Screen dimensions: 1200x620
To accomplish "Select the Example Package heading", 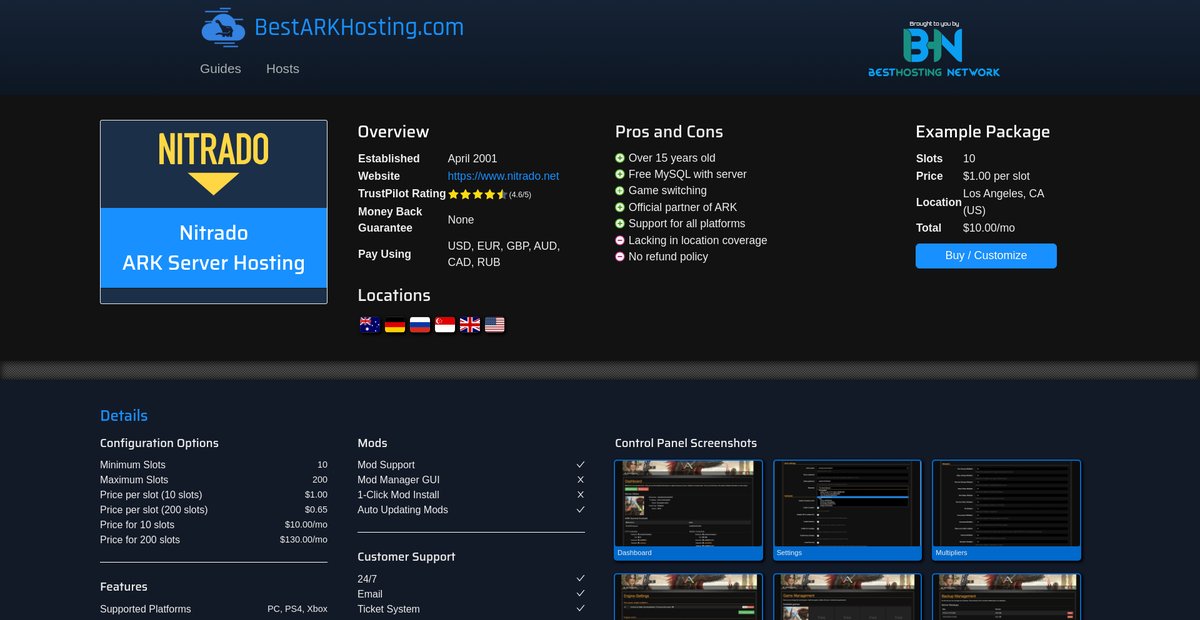I will pyautogui.click(x=983, y=132).
